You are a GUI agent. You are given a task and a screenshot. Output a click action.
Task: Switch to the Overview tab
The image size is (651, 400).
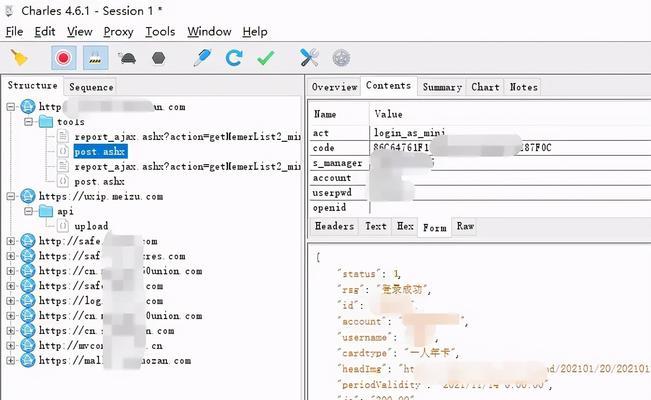pyautogui.click(x=335, y=87)
